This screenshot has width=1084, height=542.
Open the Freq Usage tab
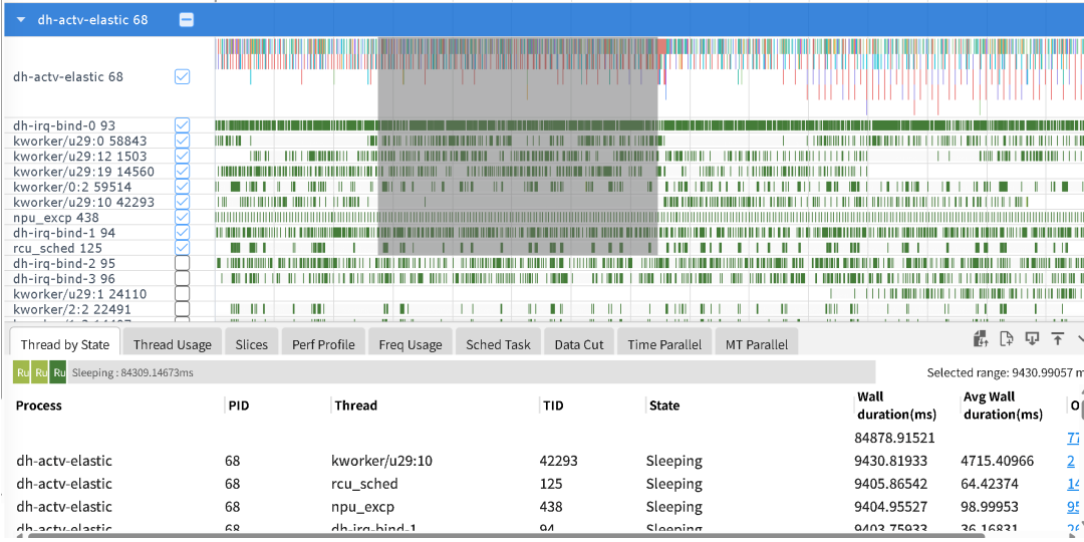coord(410,344)
